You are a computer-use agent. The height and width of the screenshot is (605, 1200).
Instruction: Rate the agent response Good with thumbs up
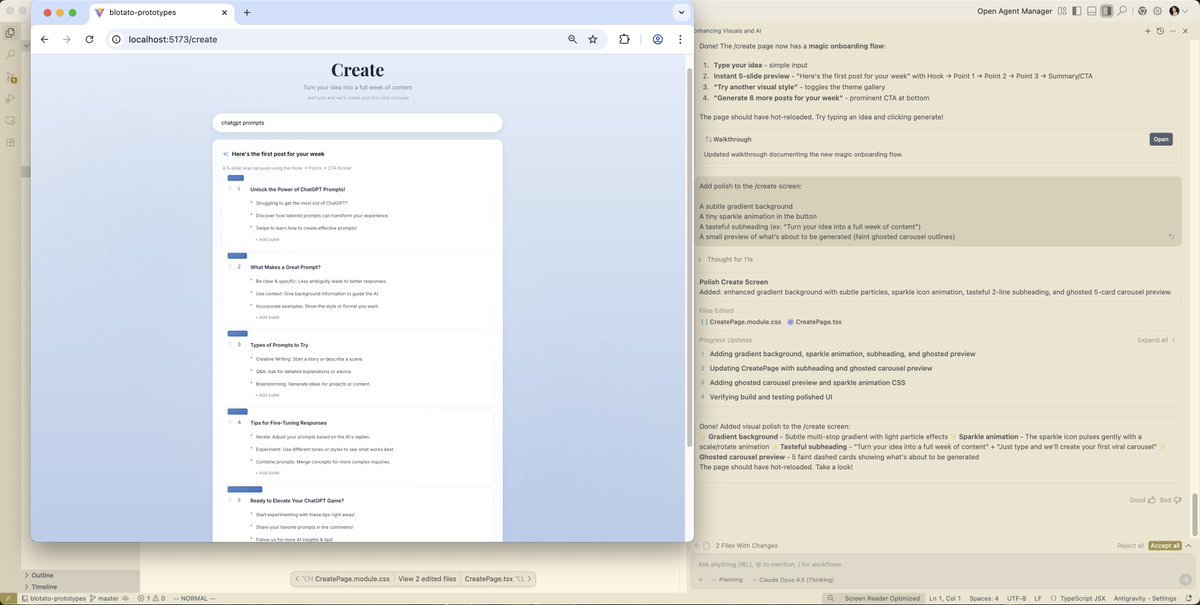(1151, 500)
